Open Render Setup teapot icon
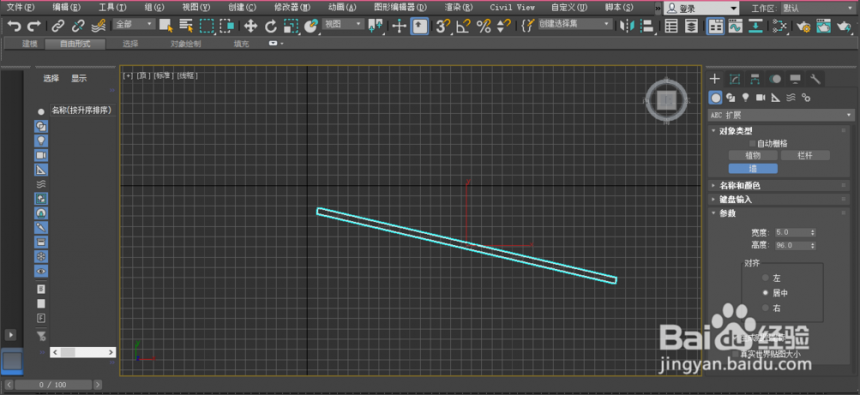Viewport: 860px width, 395px height. [x=804, y=26]
